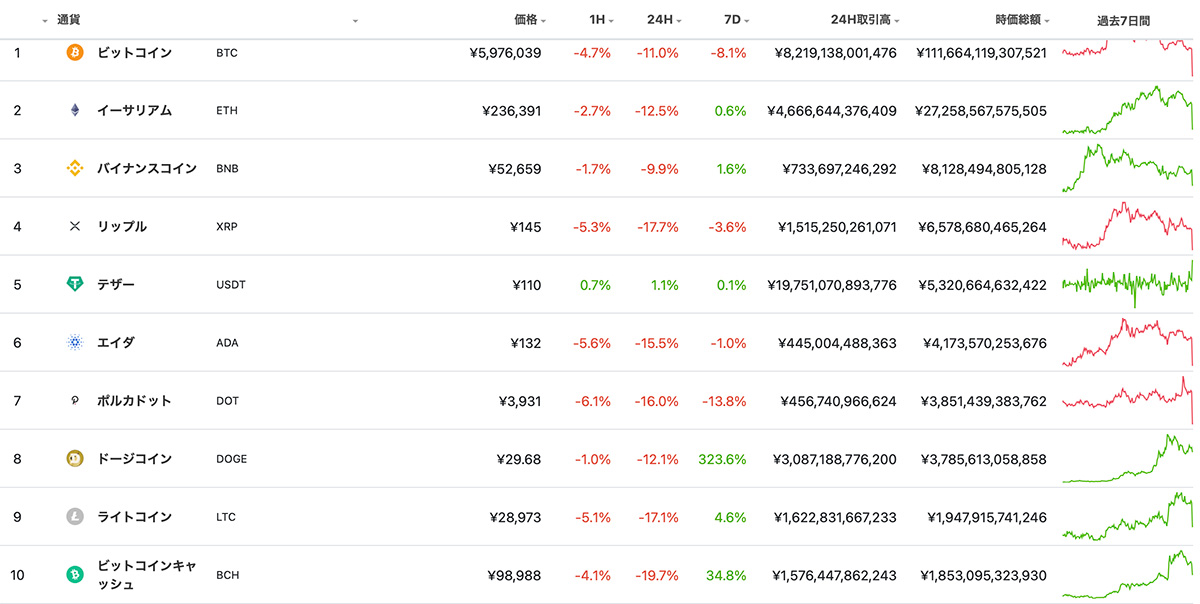
Task: Open the リップル coin page
Action: click(122, 226)
